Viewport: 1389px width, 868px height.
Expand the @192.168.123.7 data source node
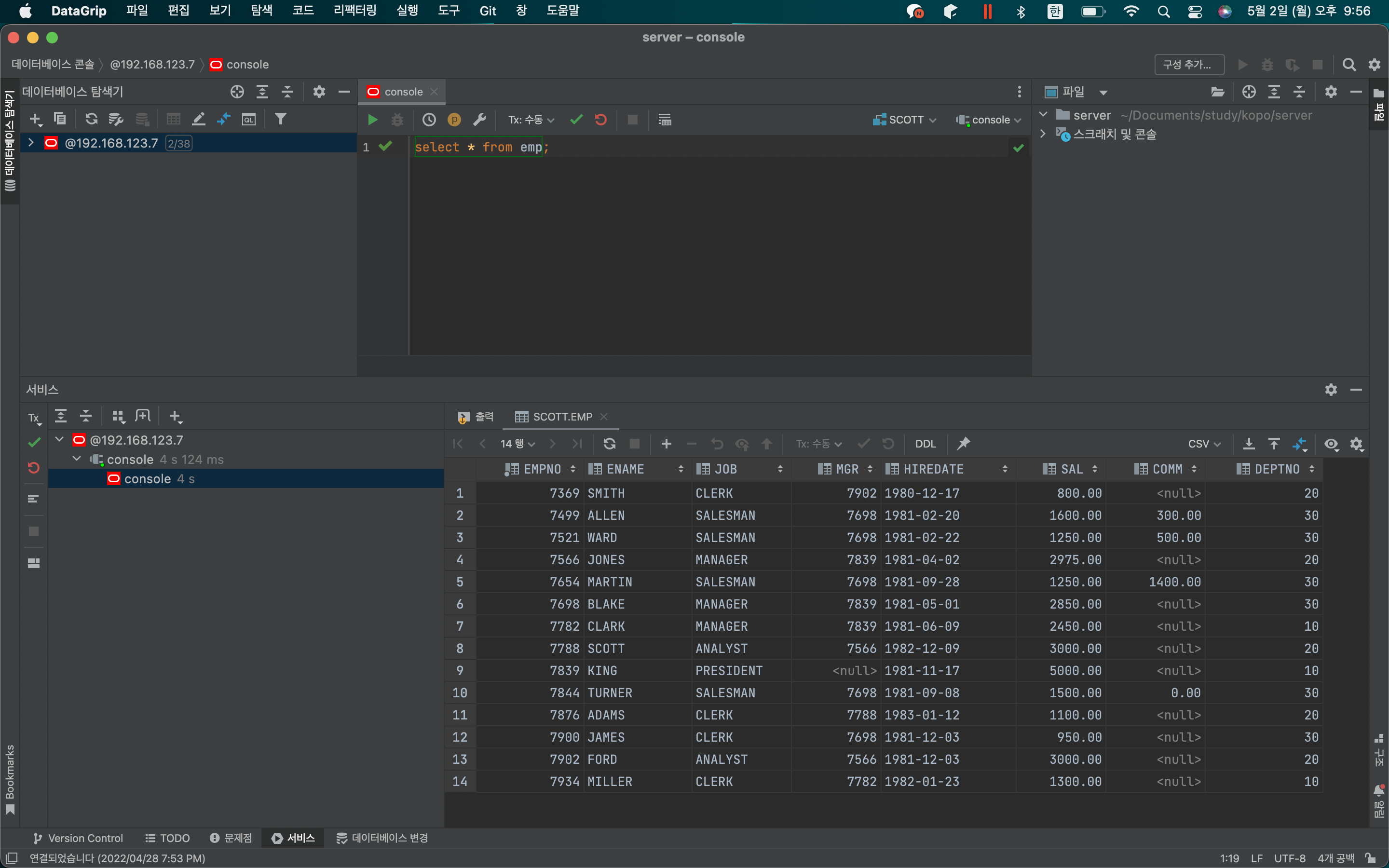(31, 142)
